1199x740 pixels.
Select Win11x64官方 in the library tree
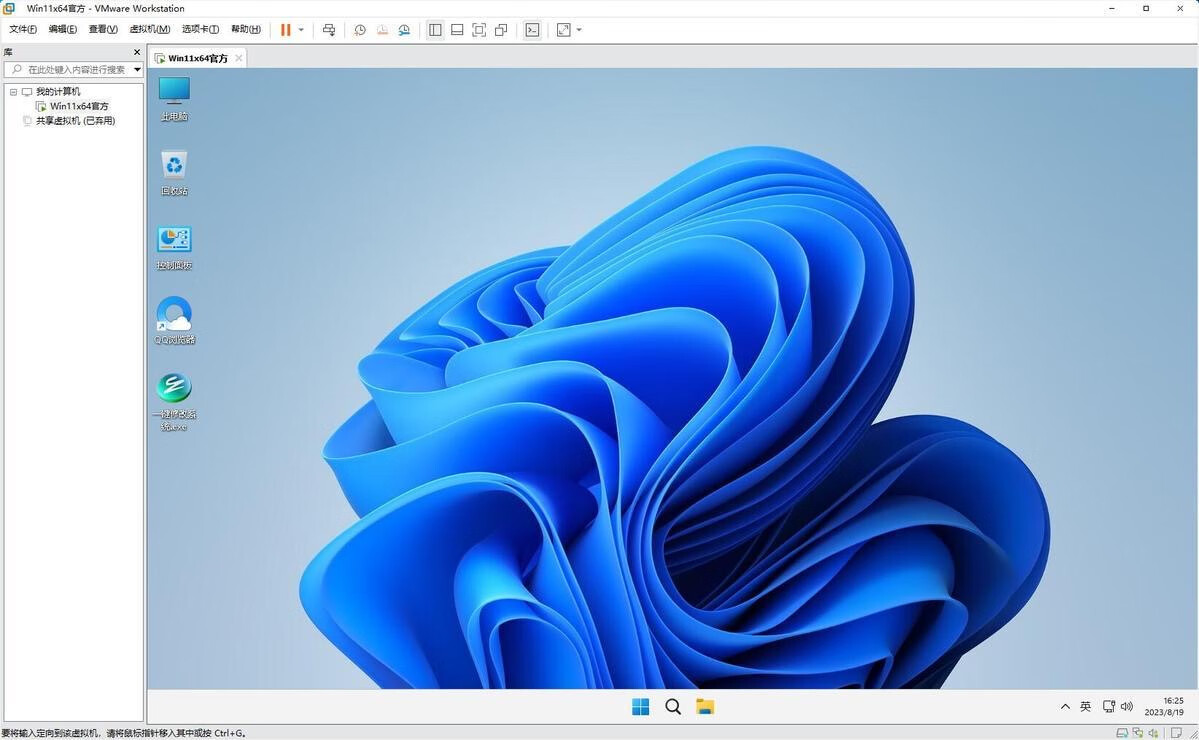click(x=79, y=106)
